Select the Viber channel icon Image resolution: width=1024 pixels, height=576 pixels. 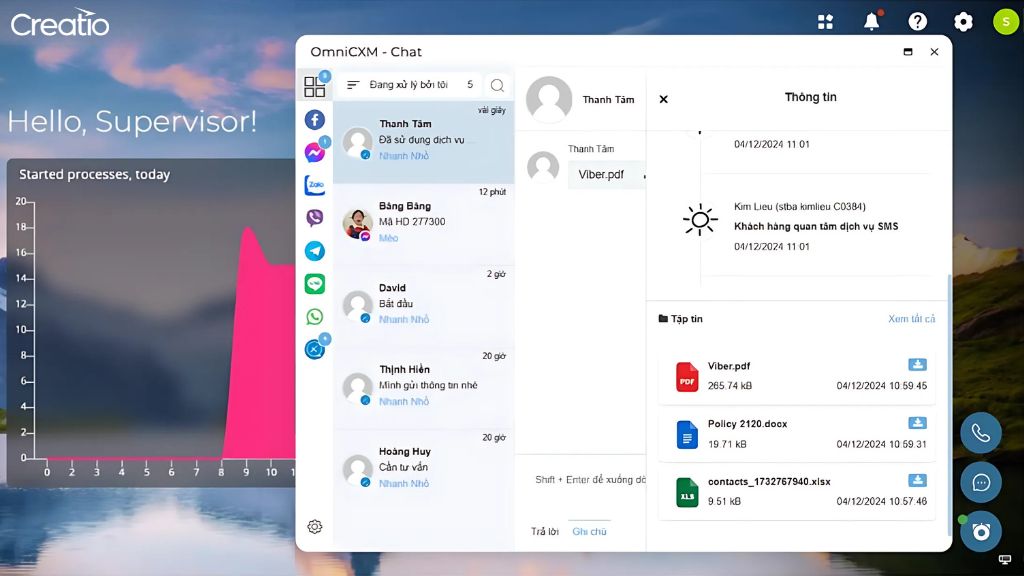[315, 218]
